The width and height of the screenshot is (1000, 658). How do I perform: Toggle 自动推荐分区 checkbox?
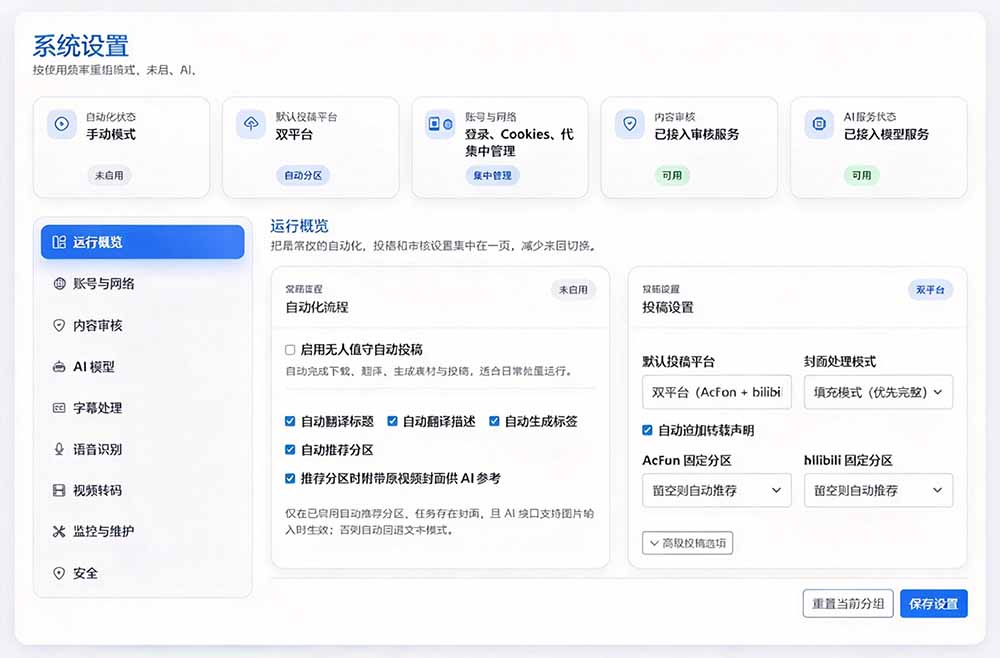(290, 450)
